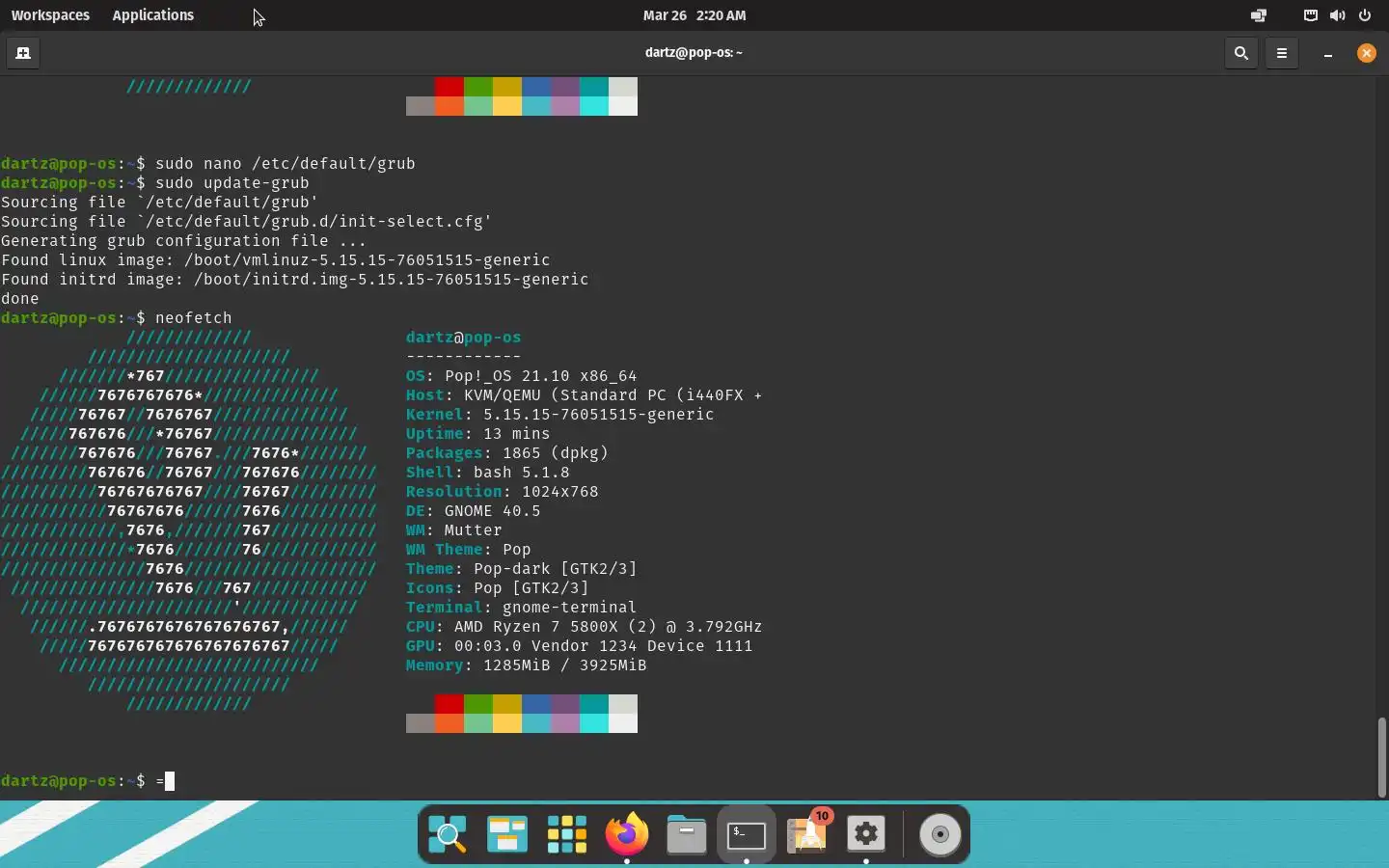This screenshot has width=1389, height=868.
Task: Open the Applications menu
Action: point(152,15)
